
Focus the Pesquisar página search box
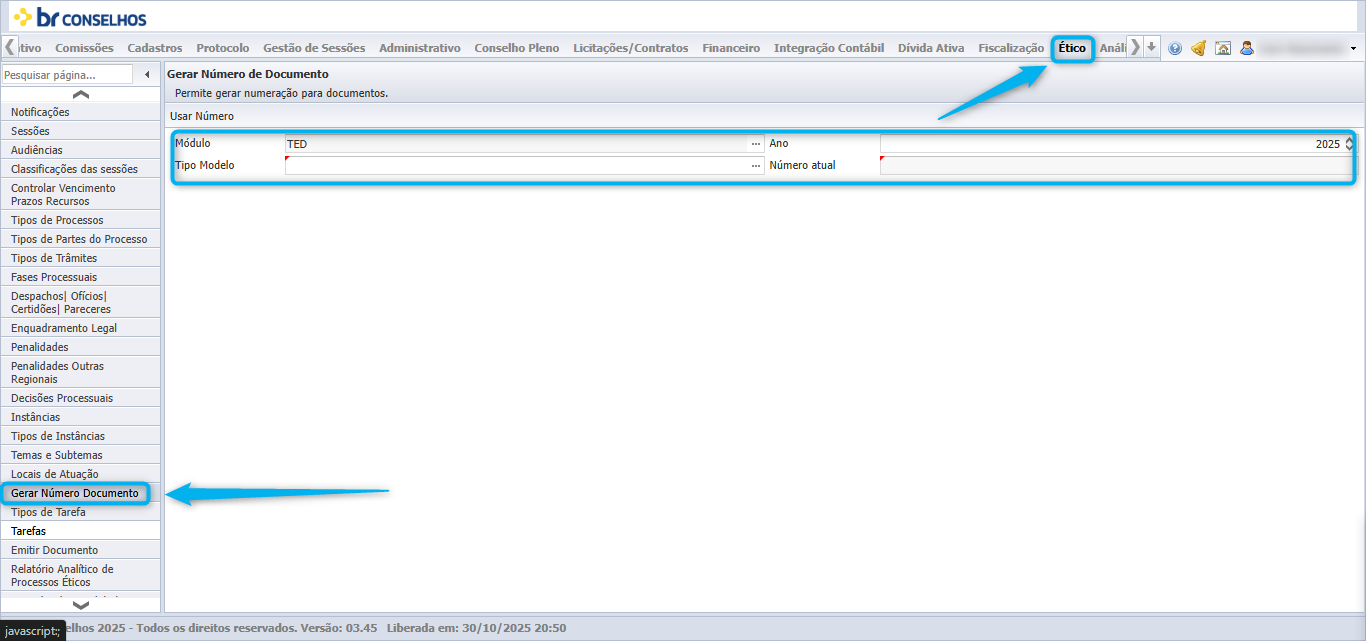click(x=67, y=75)
